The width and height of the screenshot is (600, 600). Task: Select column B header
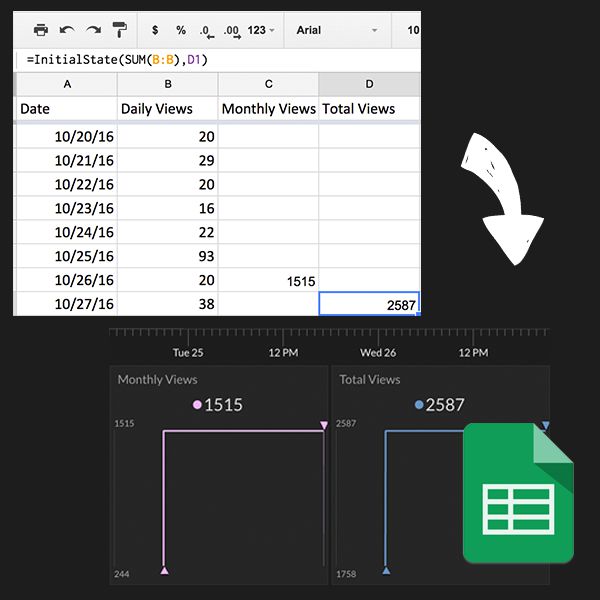pyautogui.click(x=168, y=84)
